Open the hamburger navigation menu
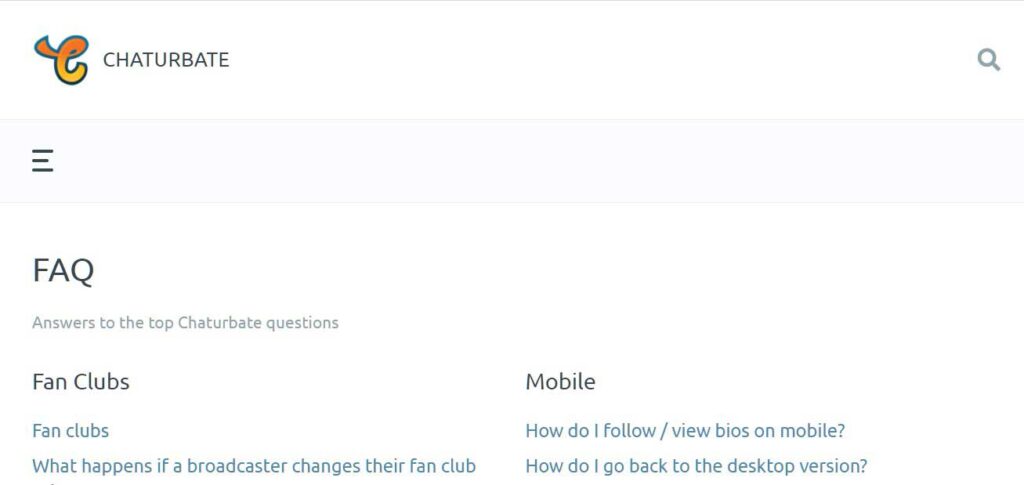1024x485 pixels. tap(42, 161)
